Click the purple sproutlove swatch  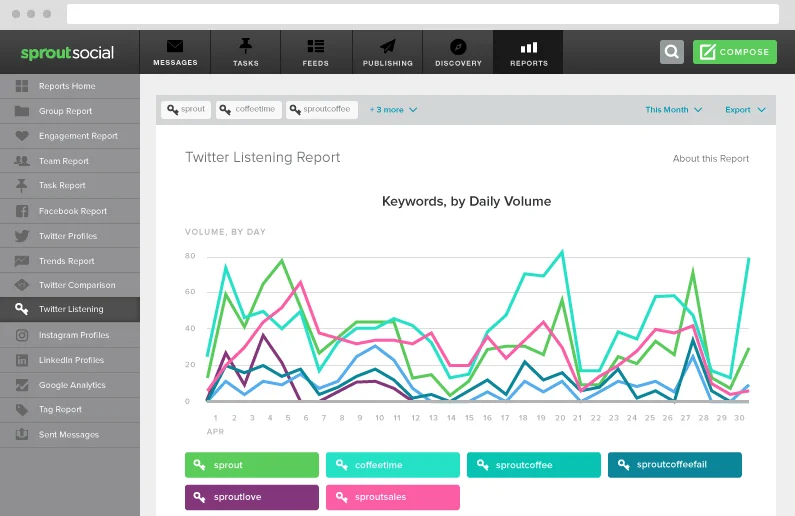pyautogui.click(x=252, y=497)
